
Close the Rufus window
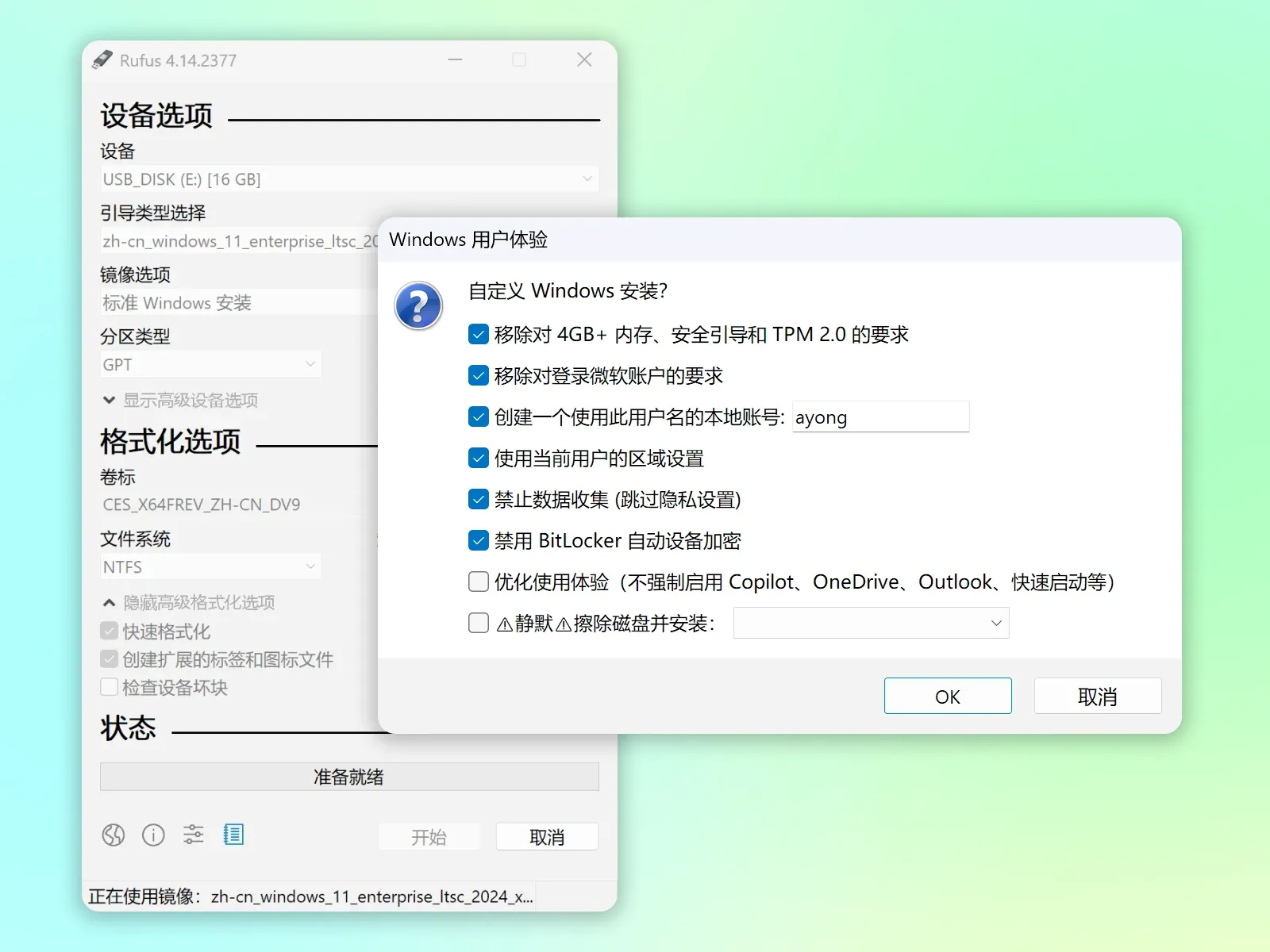coord(584,60)
